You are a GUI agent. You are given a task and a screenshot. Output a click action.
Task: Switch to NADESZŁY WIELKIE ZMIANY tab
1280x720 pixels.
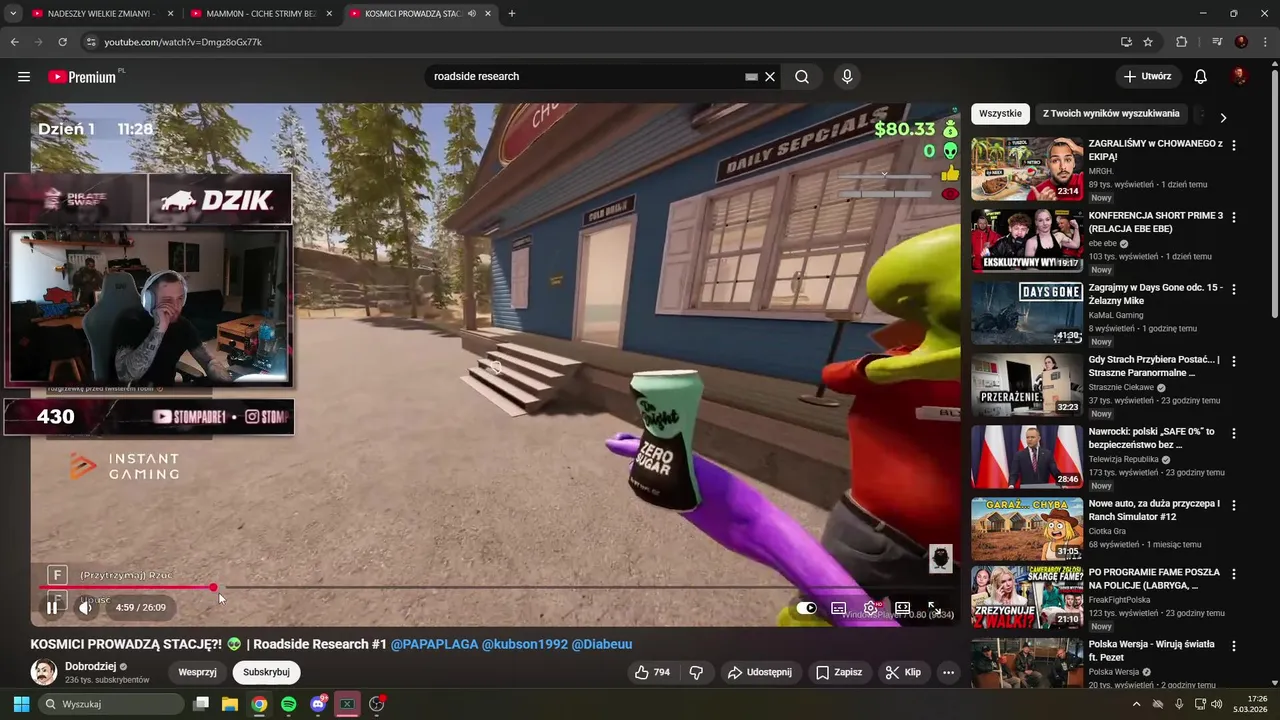click(x=100, y=14)
